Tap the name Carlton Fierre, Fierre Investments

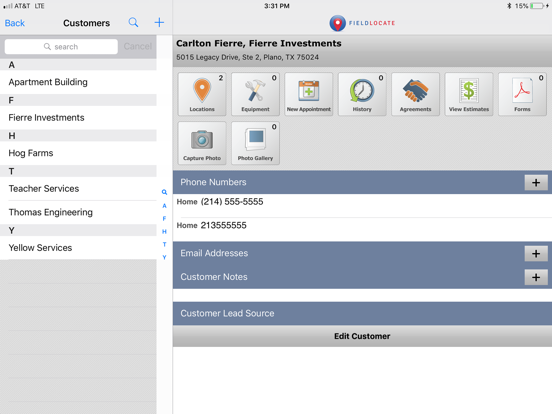[259, 43]
